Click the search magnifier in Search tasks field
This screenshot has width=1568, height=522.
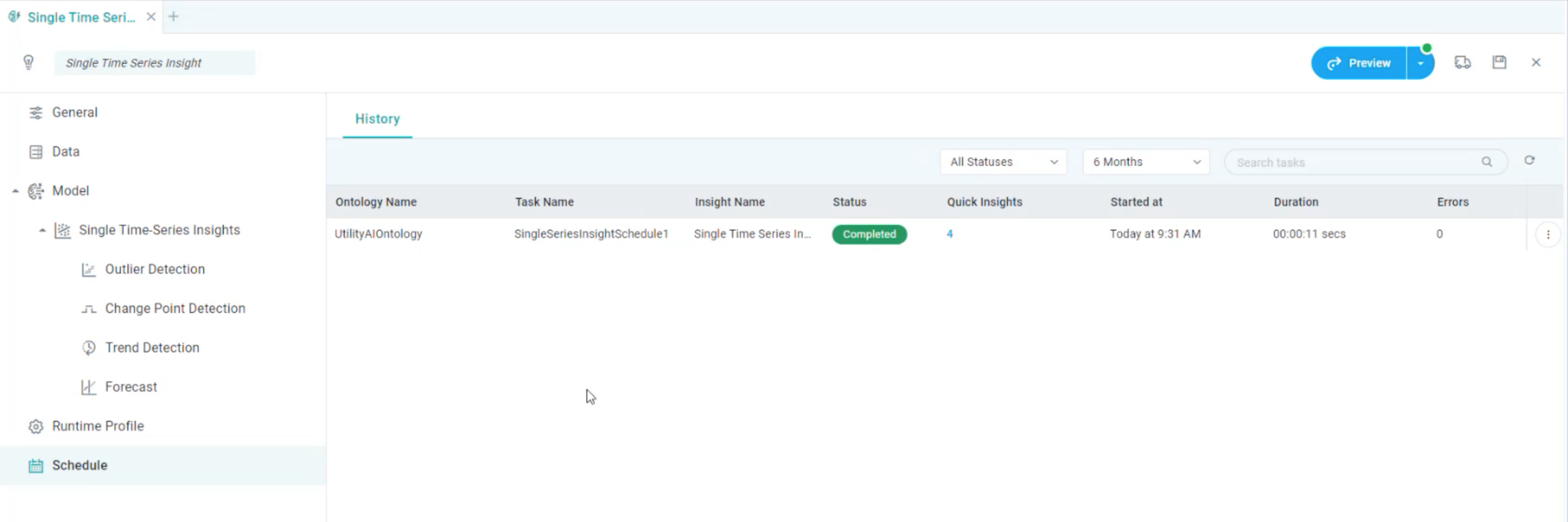(1487, 162)
